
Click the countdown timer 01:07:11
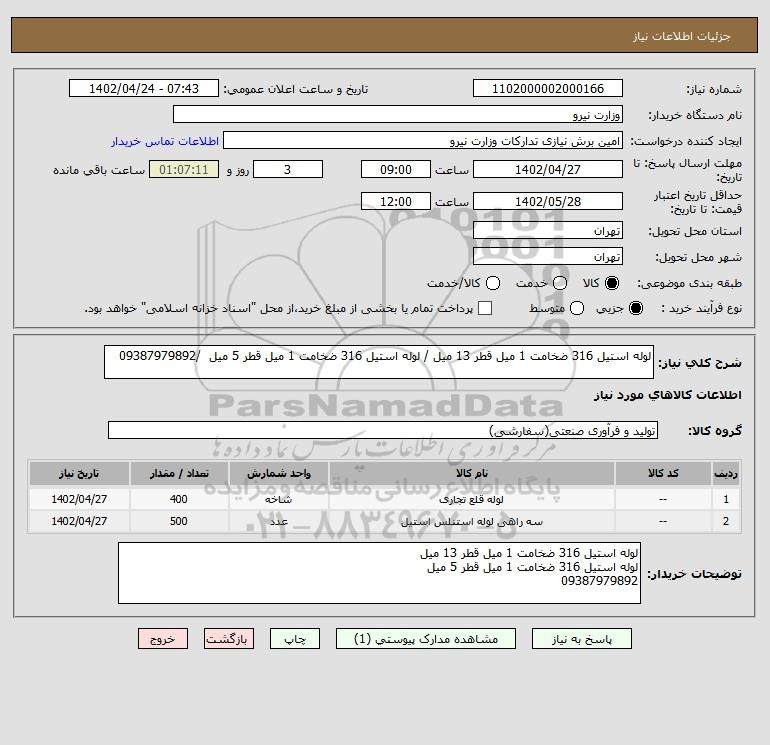point(184,169)
